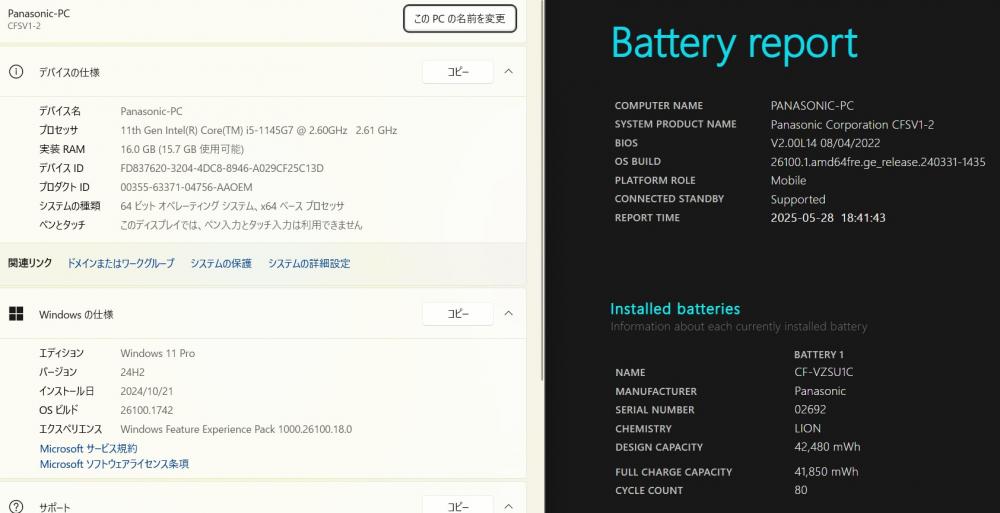Copy the device specifications
This screenshot has width=1000, height=513.
coord(458,72)
